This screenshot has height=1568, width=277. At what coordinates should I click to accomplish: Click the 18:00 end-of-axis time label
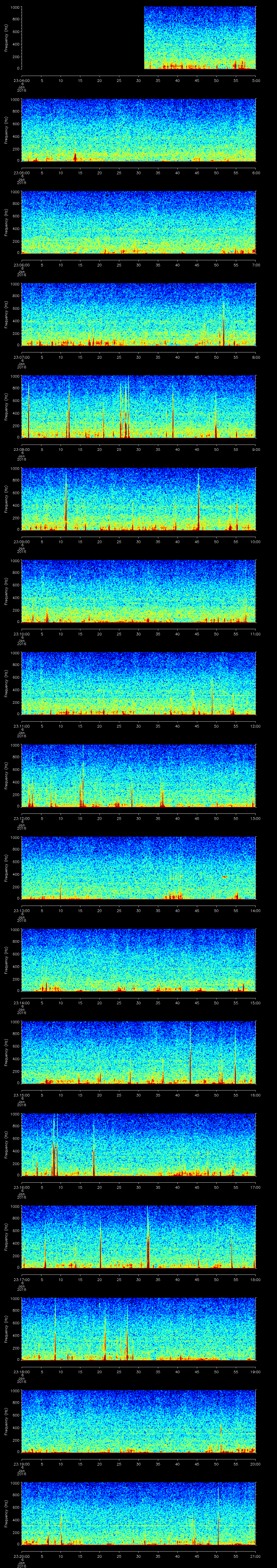pos(256,1279)
